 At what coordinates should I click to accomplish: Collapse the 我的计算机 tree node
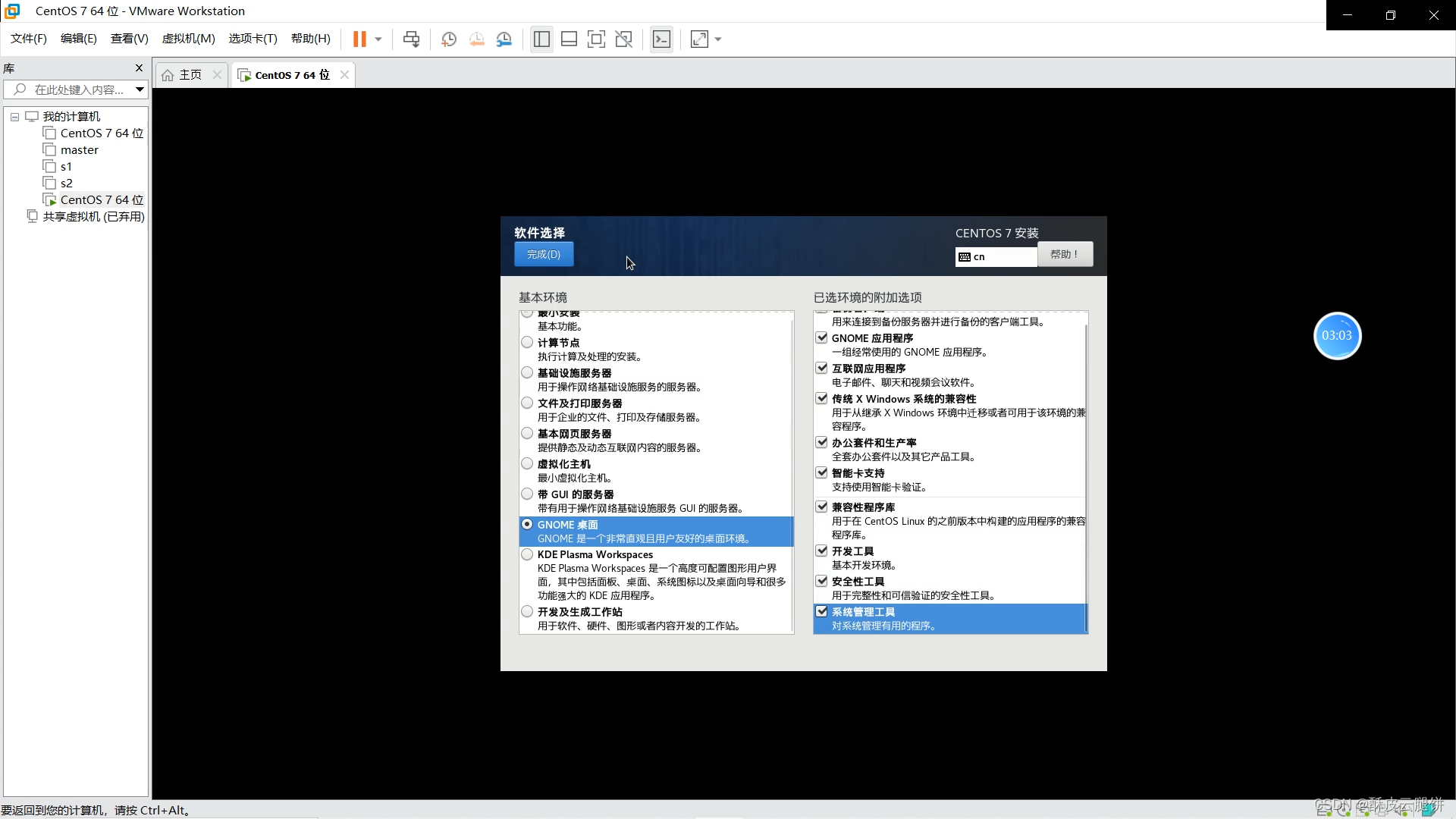[x=14, y=116]
